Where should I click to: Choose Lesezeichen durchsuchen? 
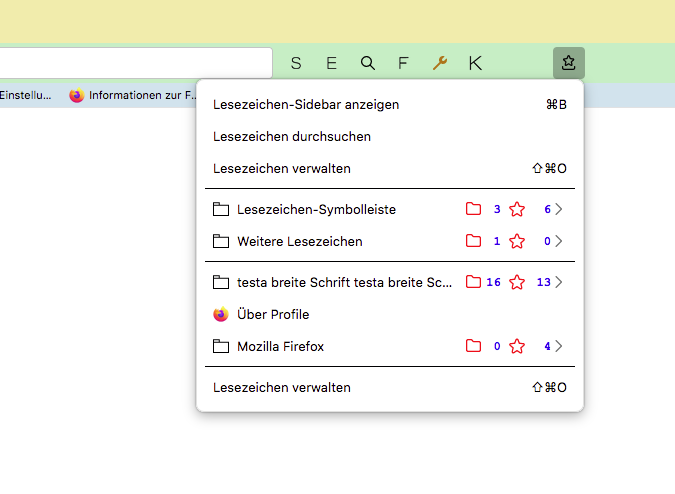pos(292,136)
